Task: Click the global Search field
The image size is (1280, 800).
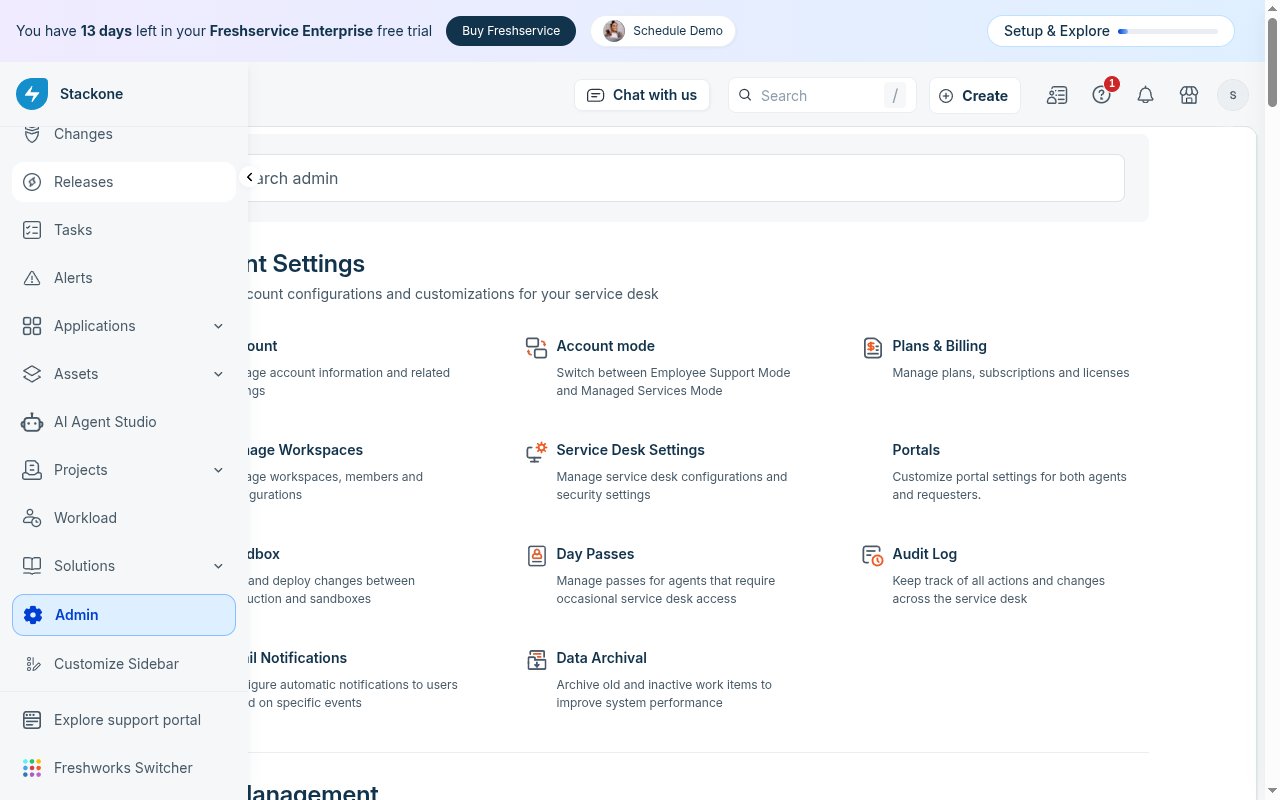Action: [x=822, y=95]
